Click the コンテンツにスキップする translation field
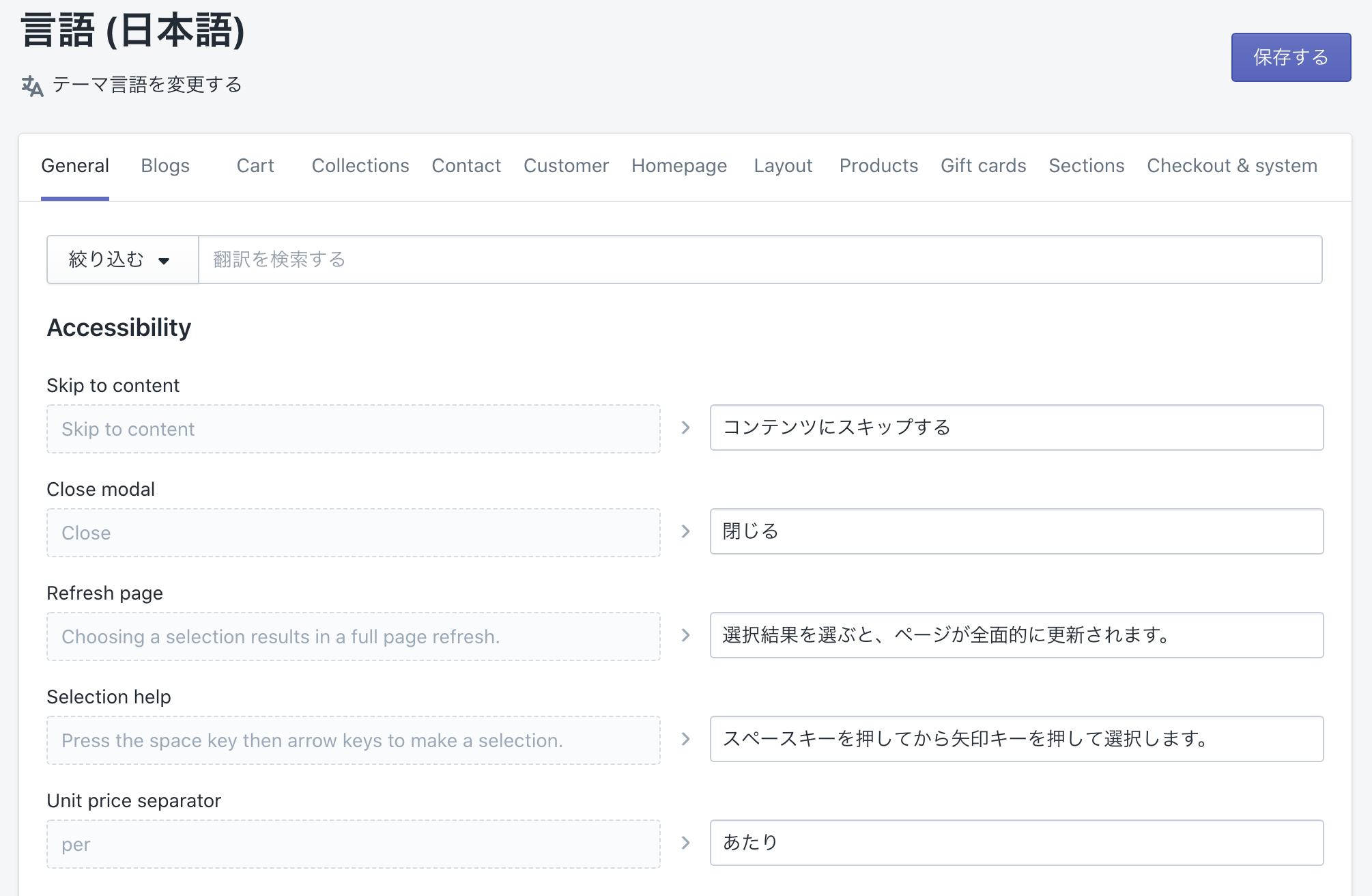The image size is (1372, 896). 1016,428
